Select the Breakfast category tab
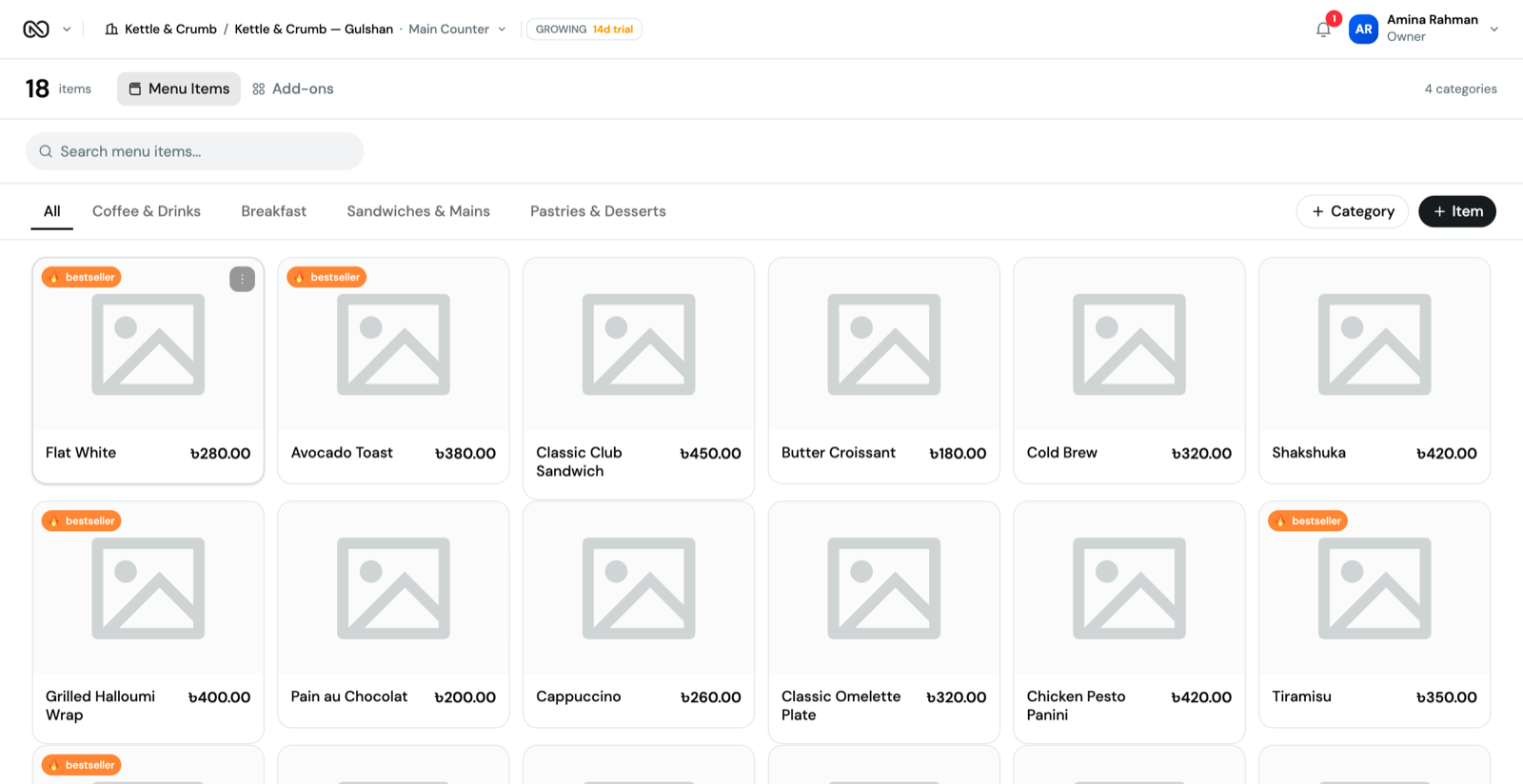1523x784 pixels. [274, 211]
